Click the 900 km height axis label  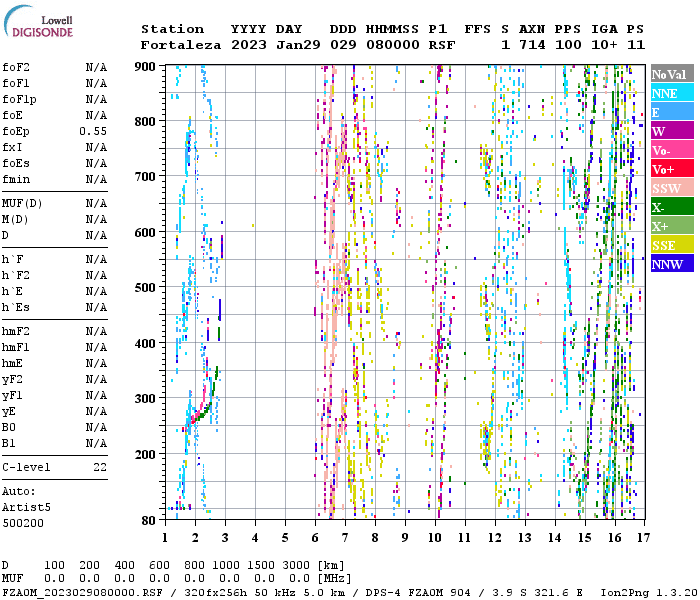(145, 67)
